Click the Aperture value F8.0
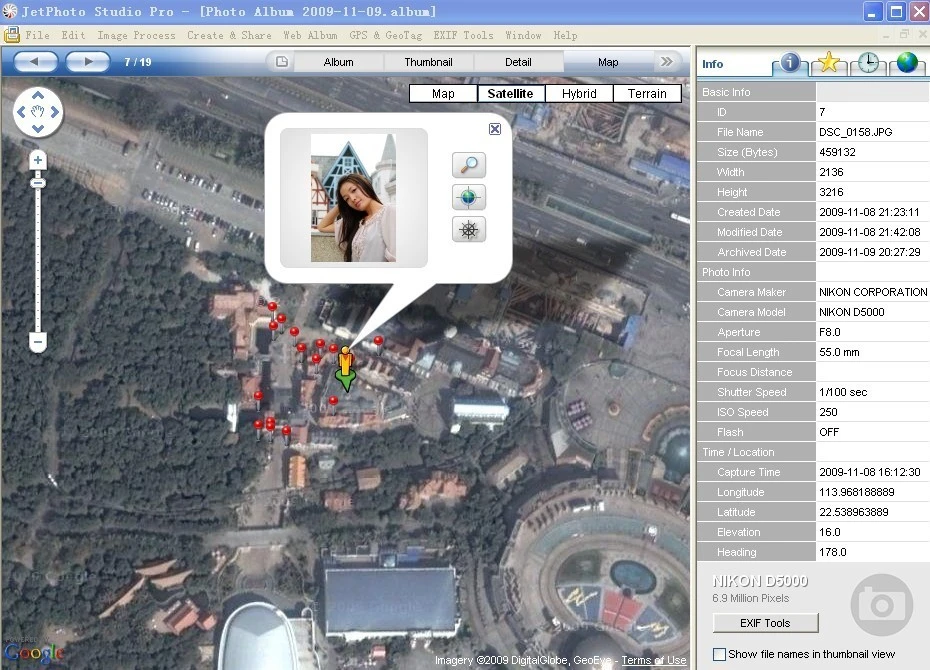The image size is (930, 670). (x=830, y=332)
